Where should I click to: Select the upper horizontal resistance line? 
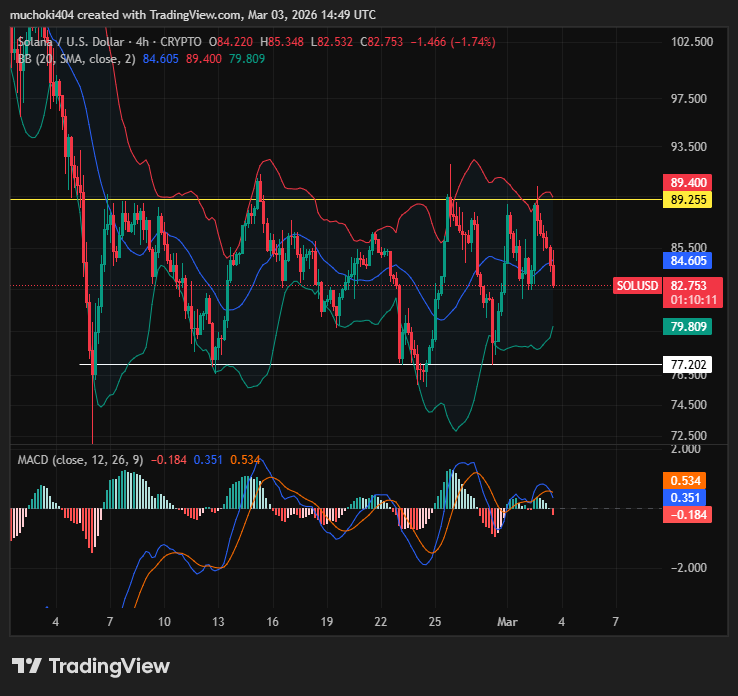point(300,200)
